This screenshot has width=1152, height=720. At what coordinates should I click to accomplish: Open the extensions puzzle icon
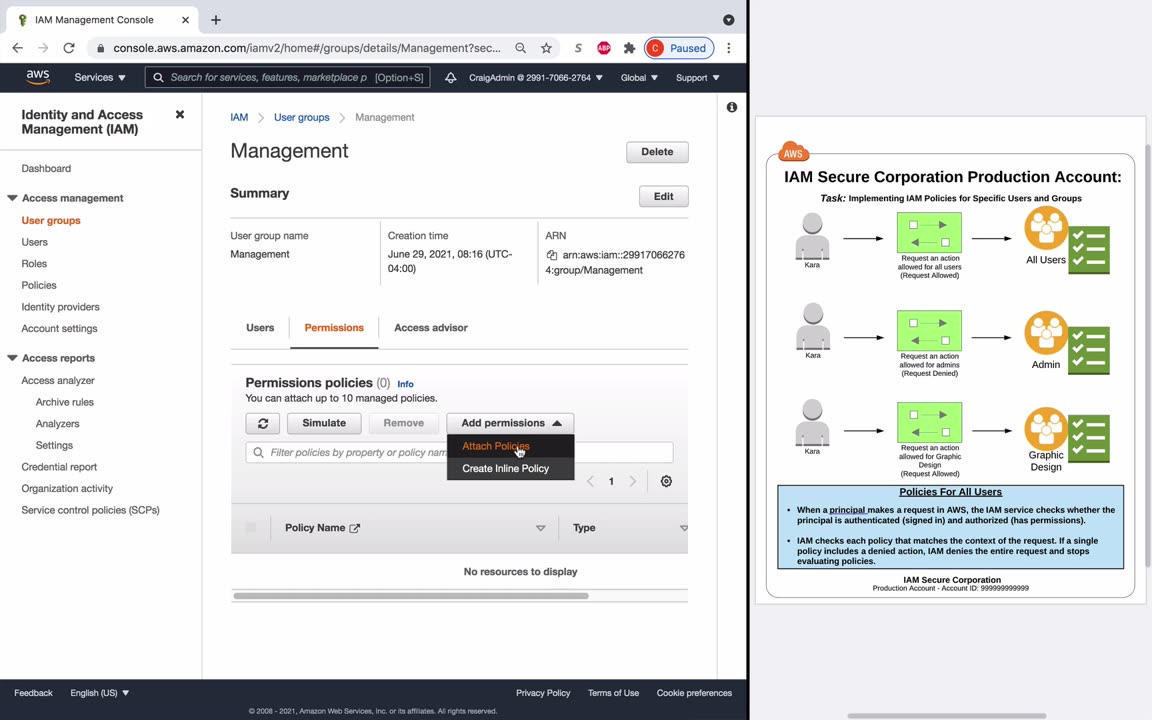pyautogui.click(x=629, y=48)
